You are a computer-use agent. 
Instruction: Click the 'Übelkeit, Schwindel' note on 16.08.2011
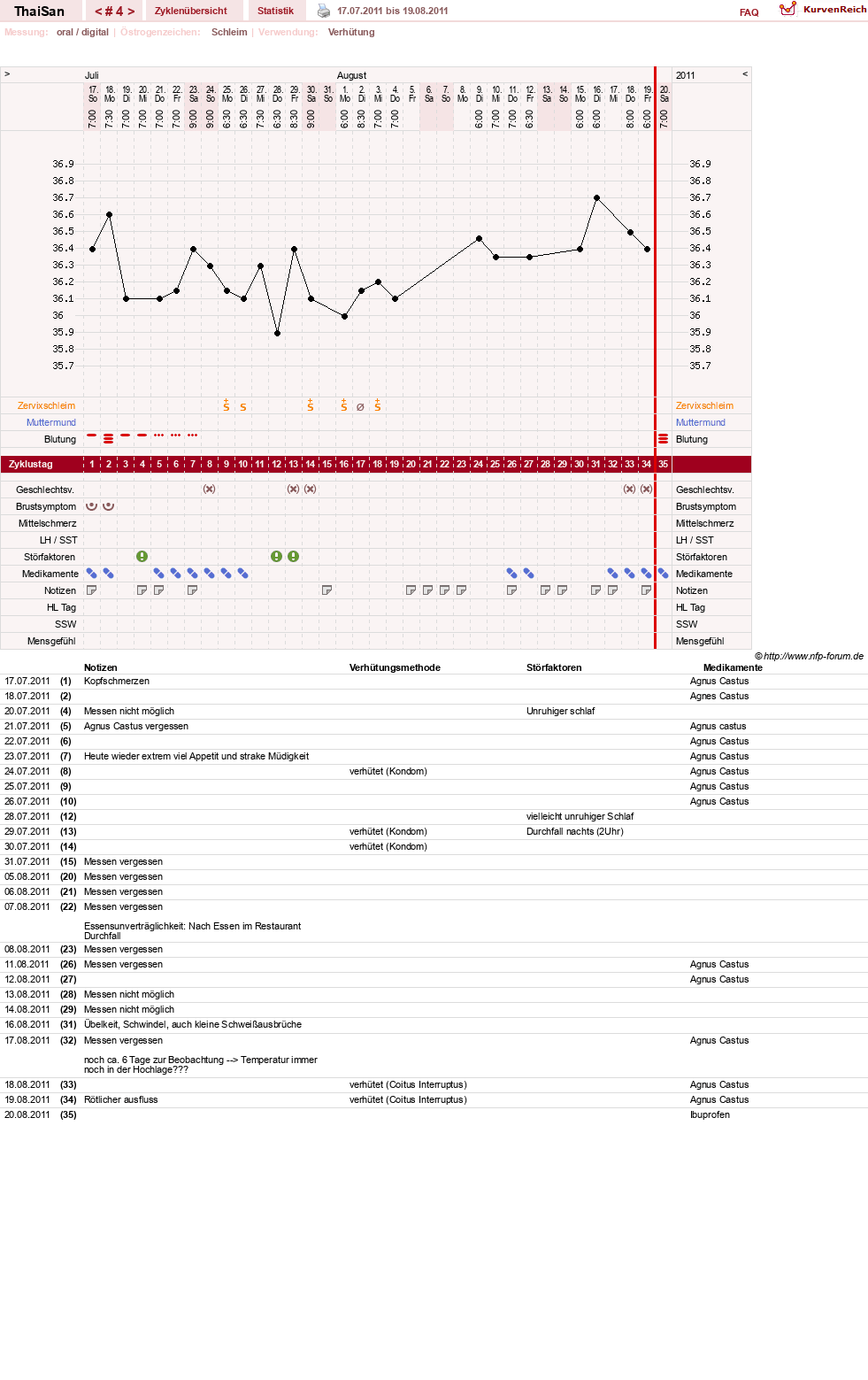tap(193, 1024)
